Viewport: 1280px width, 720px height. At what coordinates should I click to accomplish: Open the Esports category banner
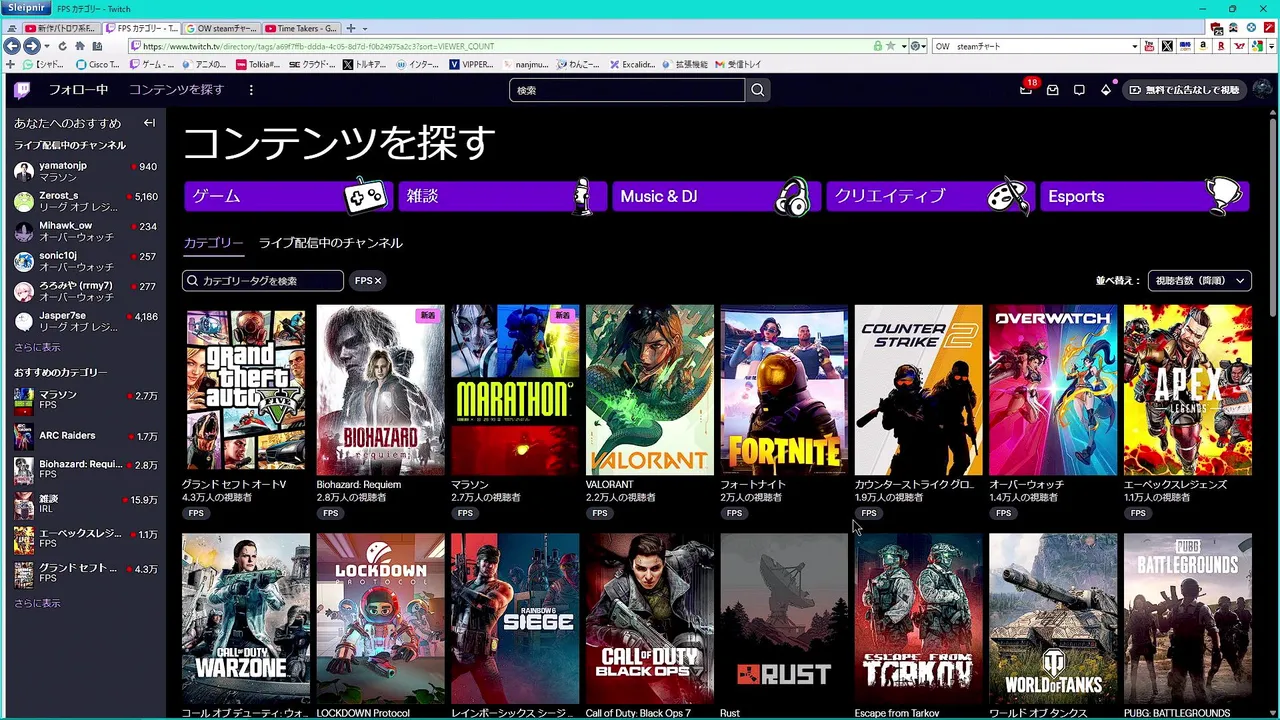pyautogui.click(x=1144, y=196)
